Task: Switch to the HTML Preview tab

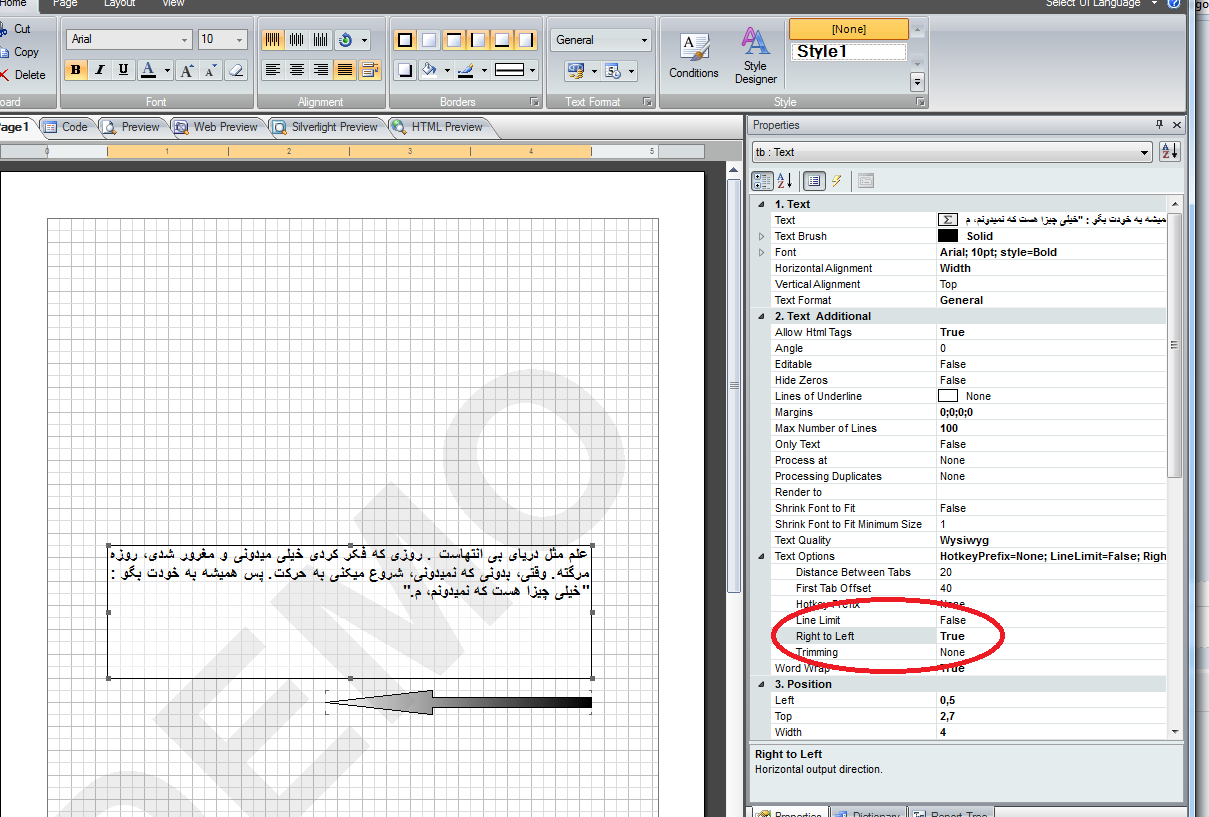Action: tap(438, 127)
